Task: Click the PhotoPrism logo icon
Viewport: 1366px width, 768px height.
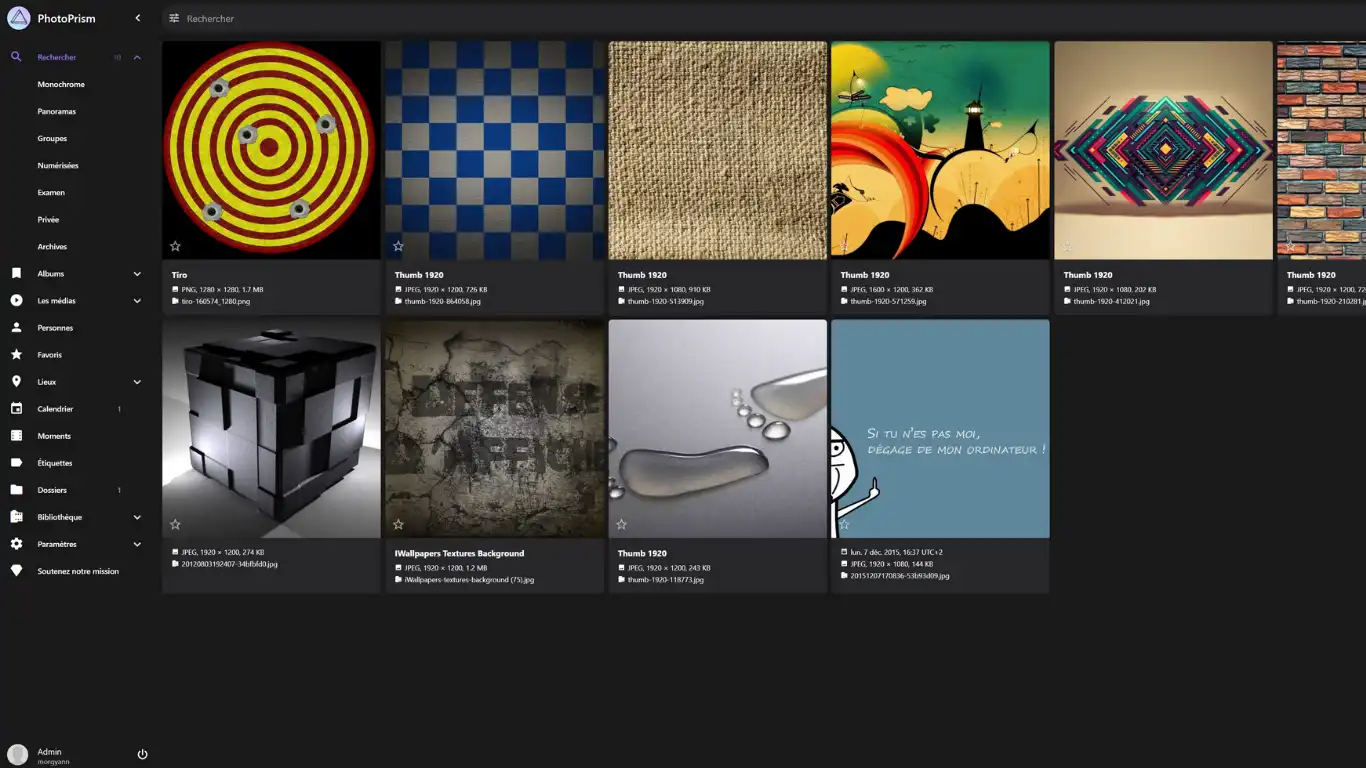Action: [19, 18]
